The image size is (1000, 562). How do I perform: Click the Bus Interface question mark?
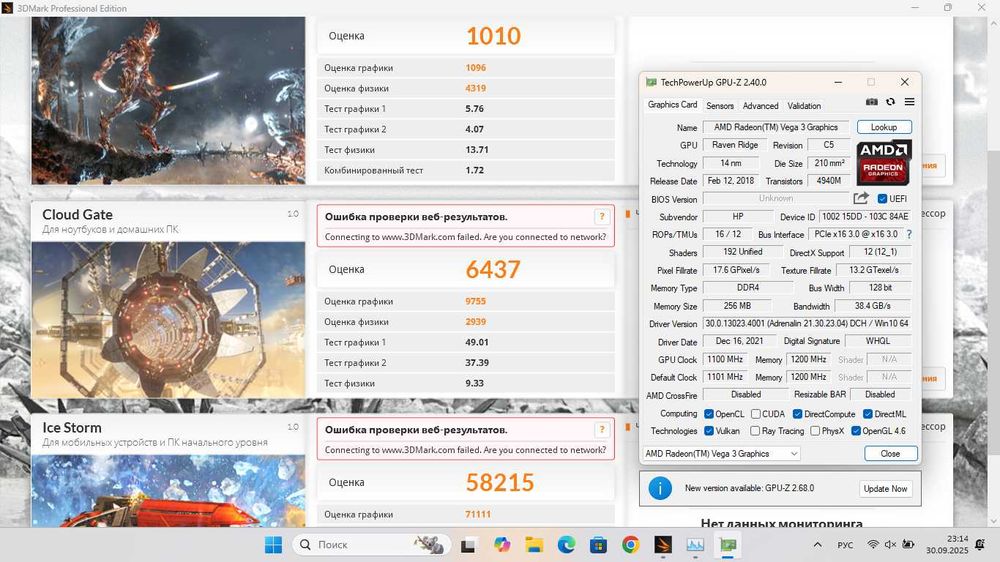click(909, 234)
